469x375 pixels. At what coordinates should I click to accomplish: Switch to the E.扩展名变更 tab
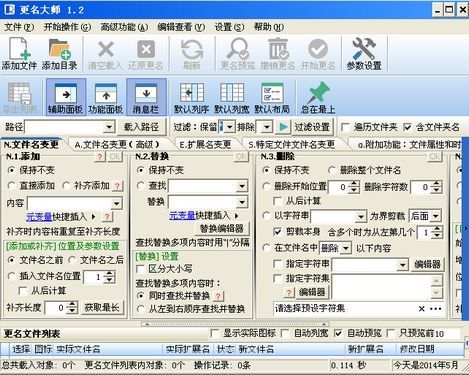(205, 144)
